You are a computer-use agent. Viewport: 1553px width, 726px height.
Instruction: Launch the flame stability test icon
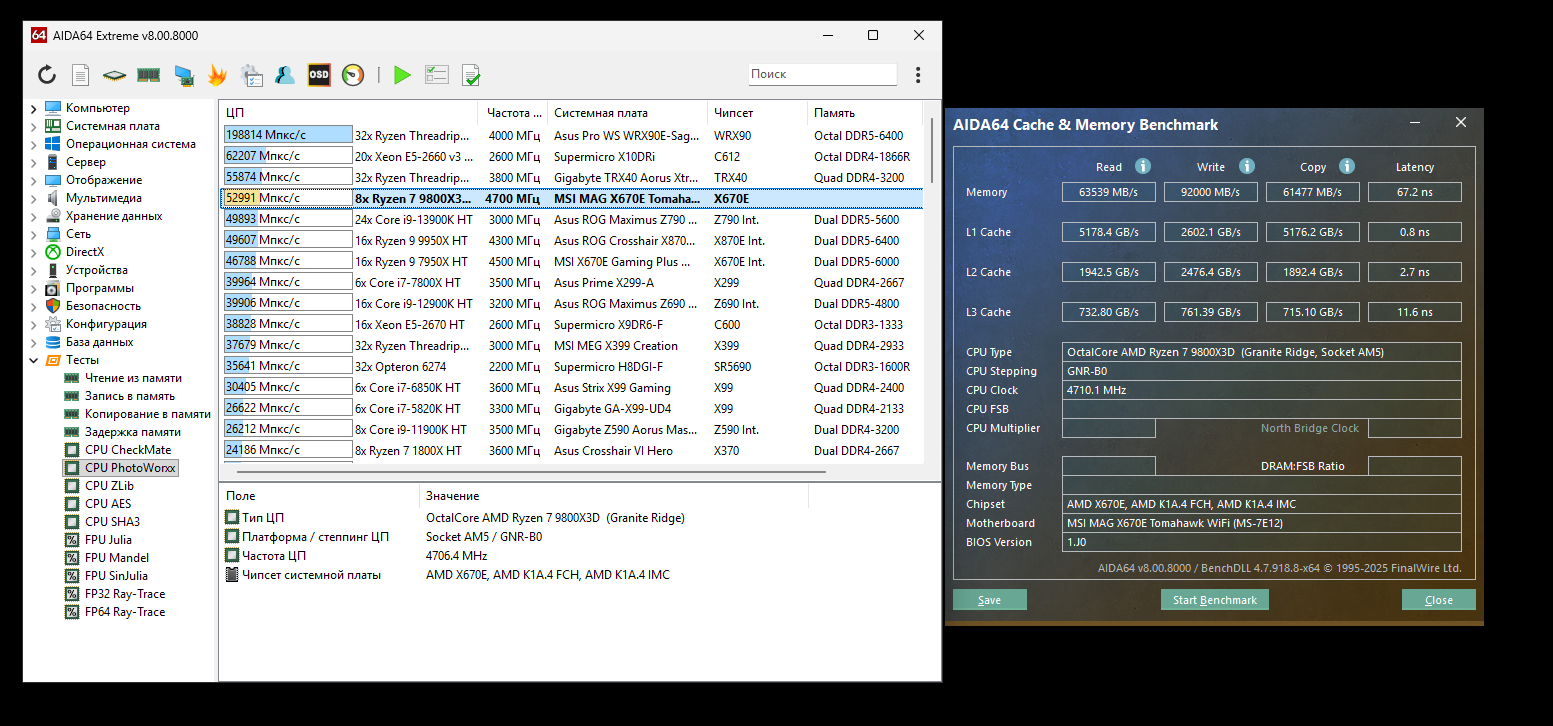(217, 75)
